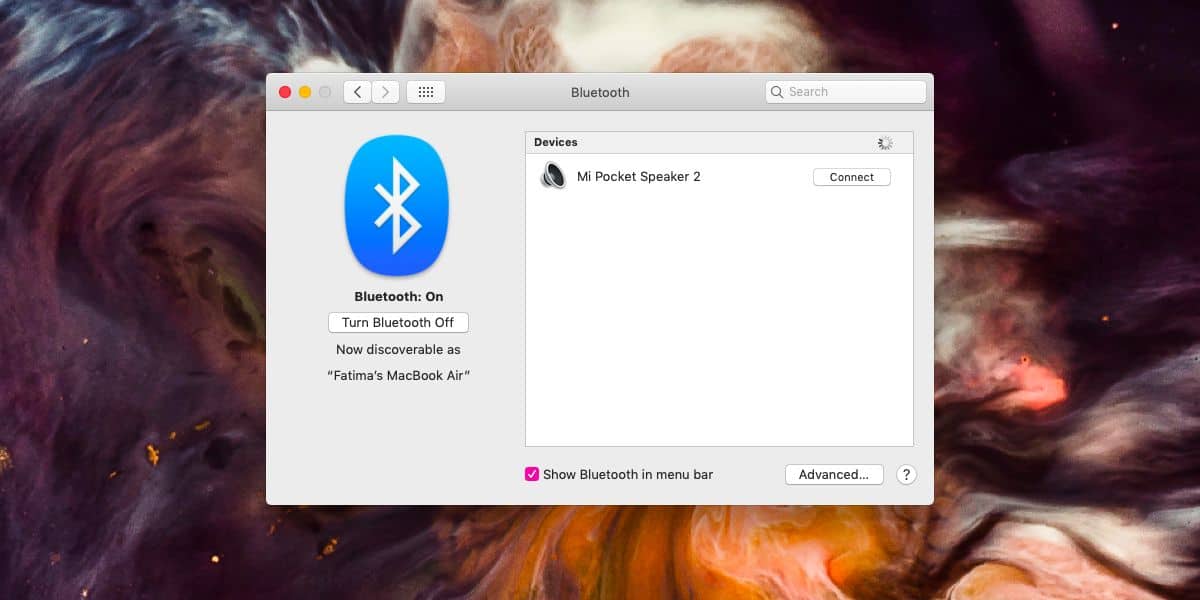
Task: Click the speaker icon beside Mi Pocket Speaker 2
Action: click(552, 176)
